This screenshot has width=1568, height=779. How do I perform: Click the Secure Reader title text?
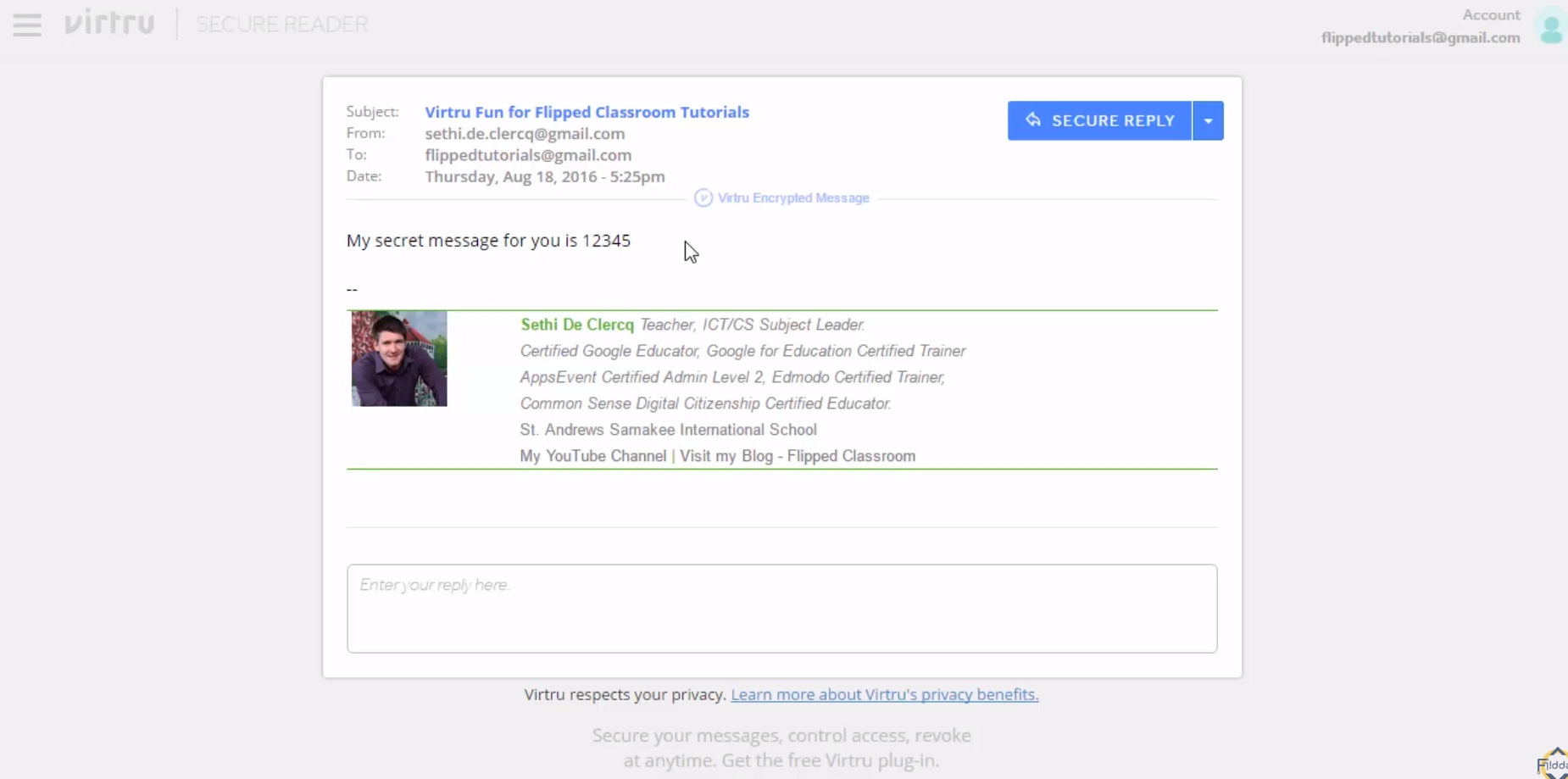point(282,24)
